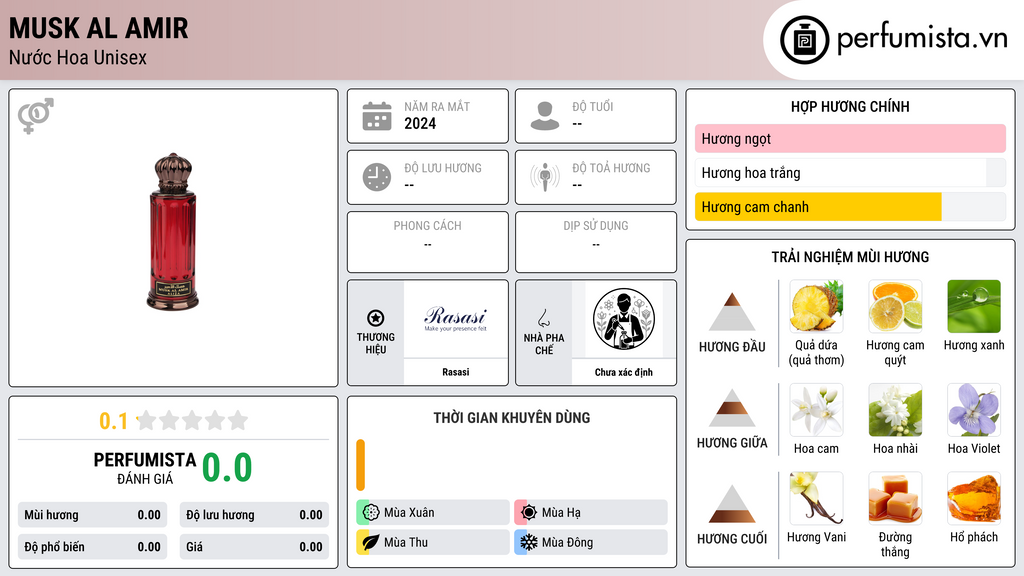Click the Mùa Hạ season row
Image resolution: width=1024 pixels, height=576 pixels.
(x=591, y=513)
